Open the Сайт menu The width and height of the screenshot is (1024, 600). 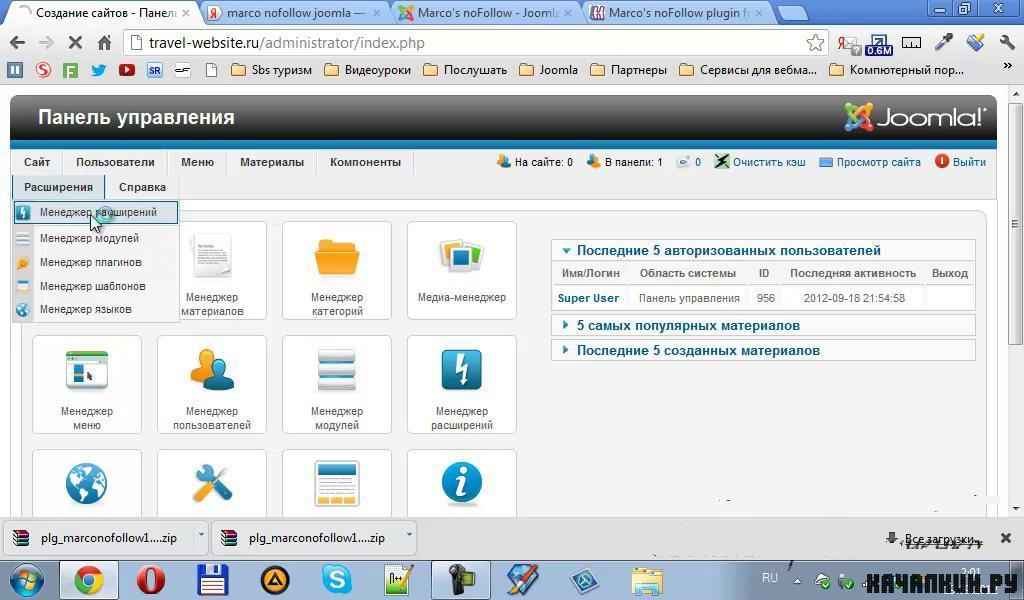pos(37,162)
